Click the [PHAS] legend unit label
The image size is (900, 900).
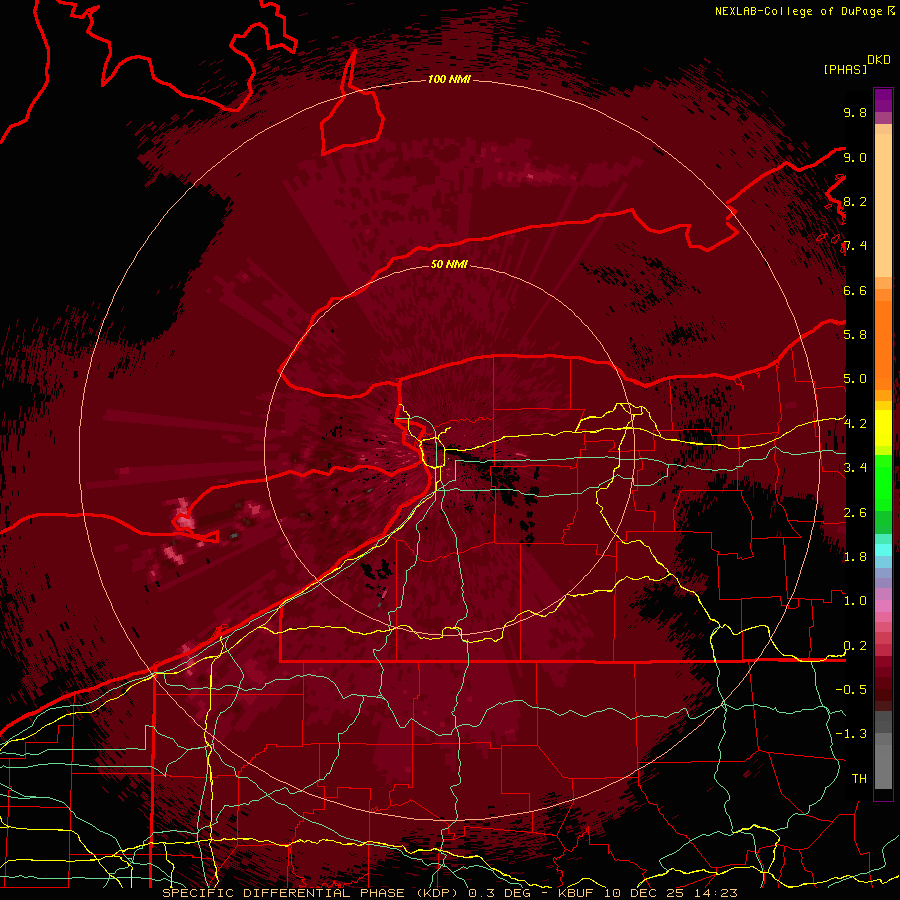point(845,69)
